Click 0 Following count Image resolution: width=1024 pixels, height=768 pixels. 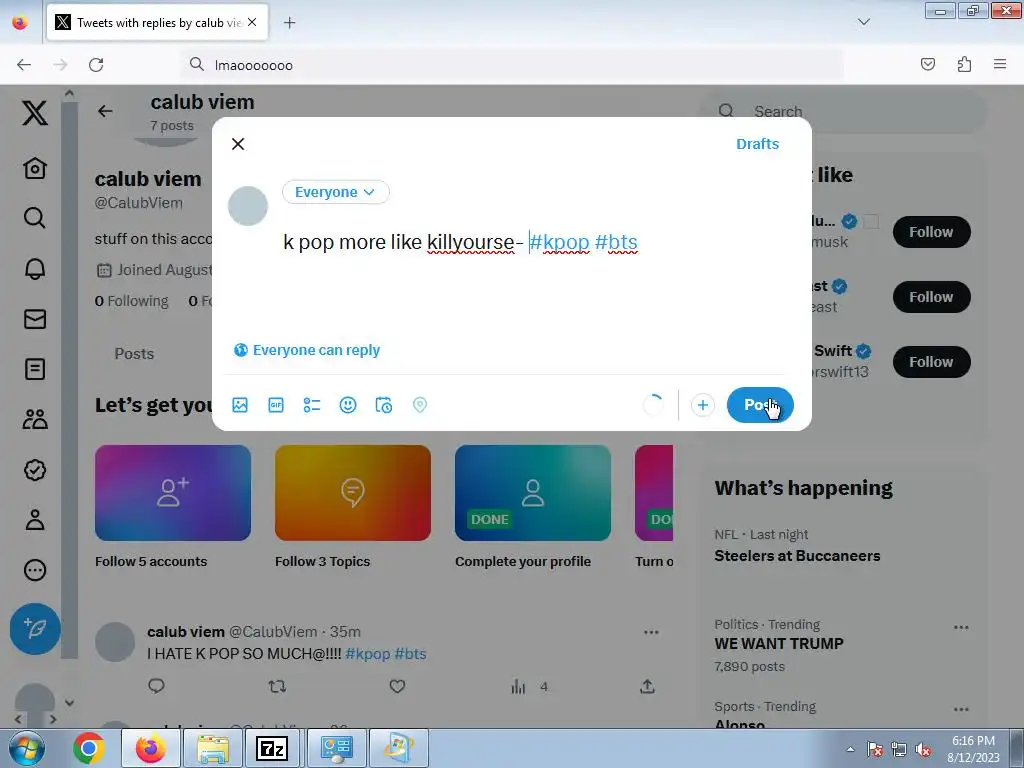(131, 301)
